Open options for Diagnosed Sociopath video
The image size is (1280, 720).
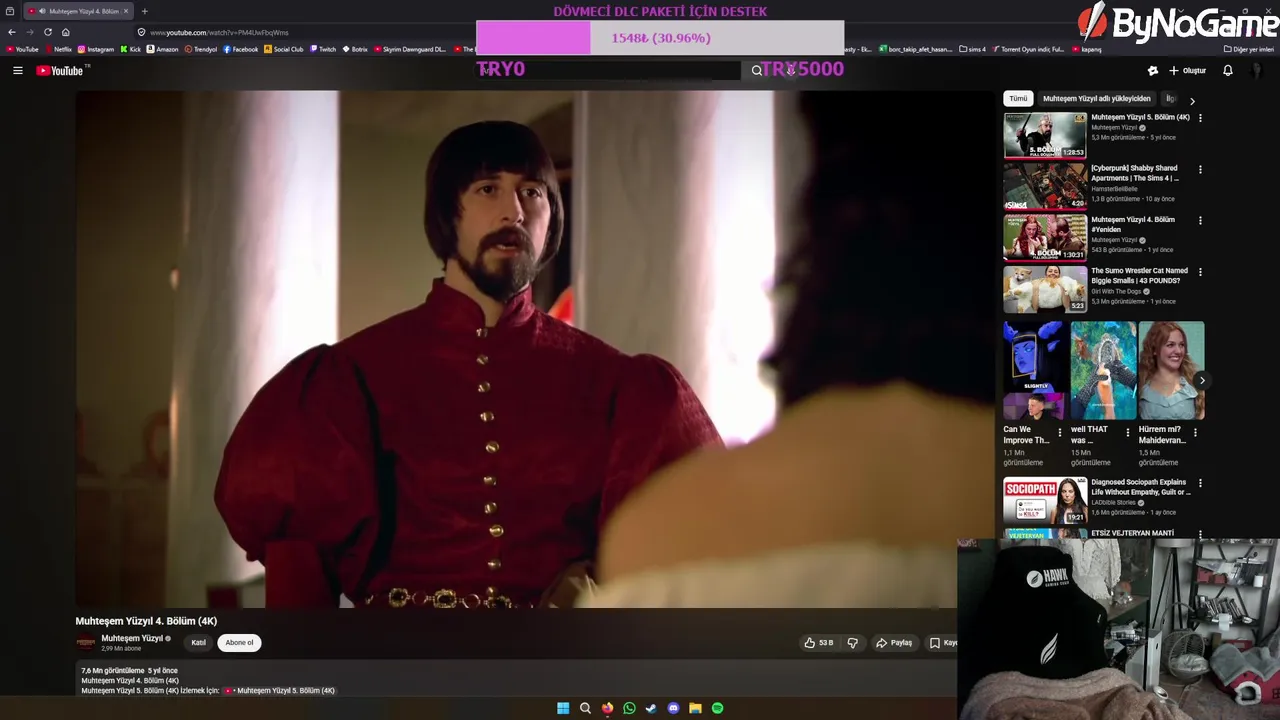click(1200, 483)
